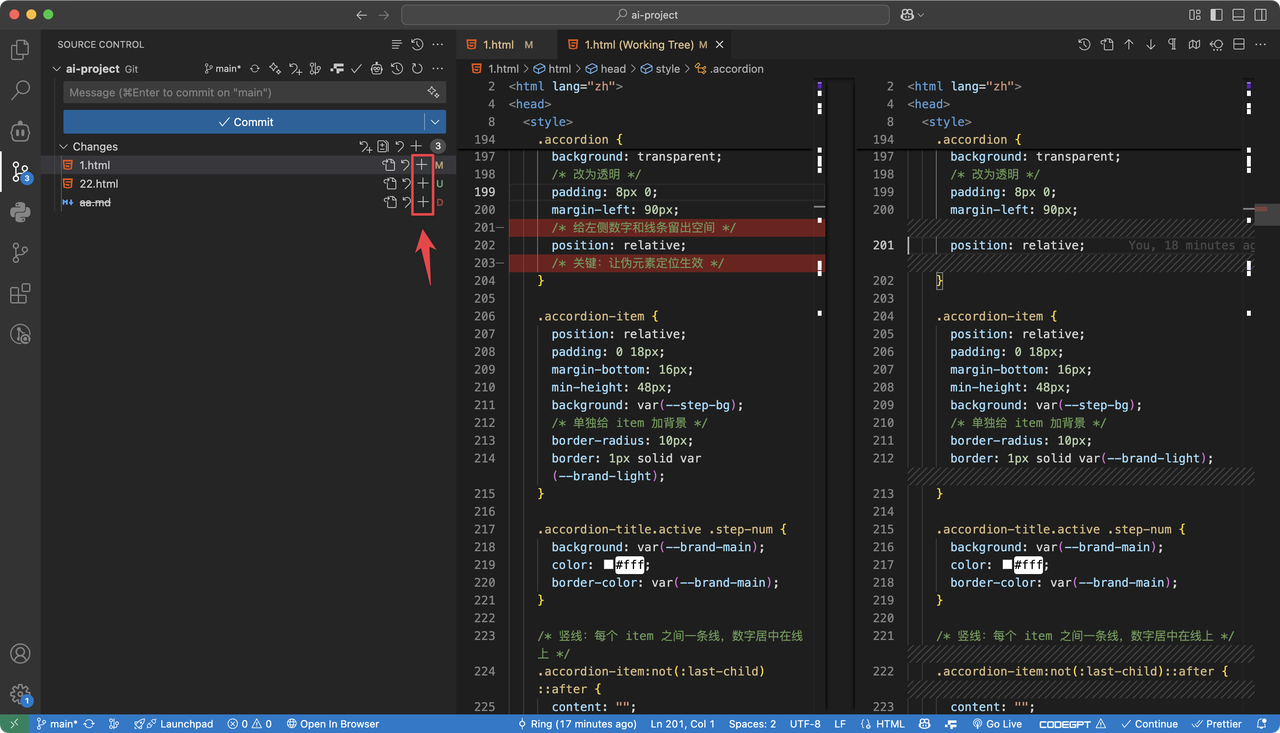Open CodeGPT from status bar
The width and height of the screenshot is (1280, 733).
[1073, 724]
